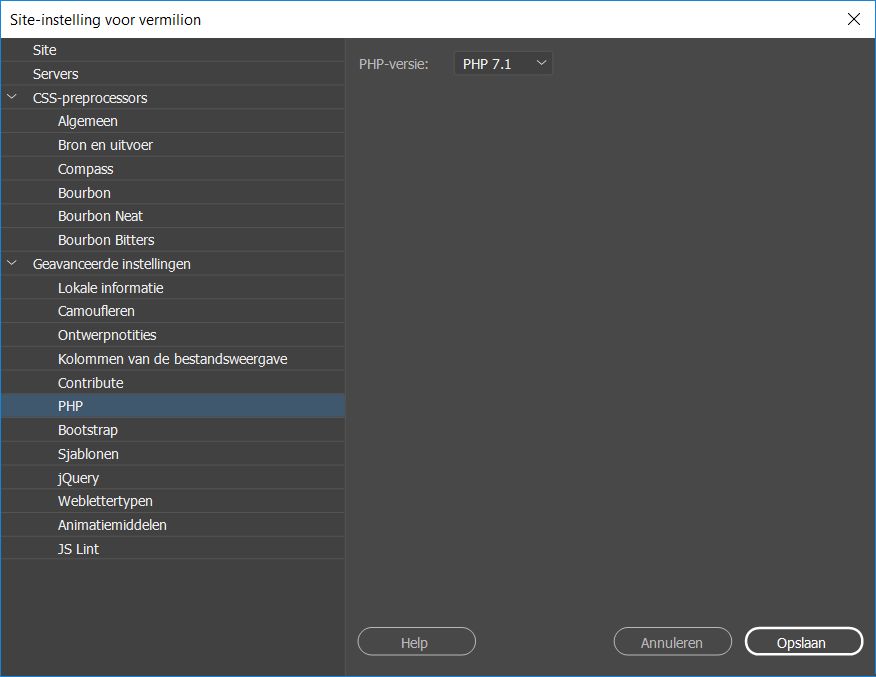Open Weblettertypen settings
The width and height of the screenshot is (876, 677).
173,501
